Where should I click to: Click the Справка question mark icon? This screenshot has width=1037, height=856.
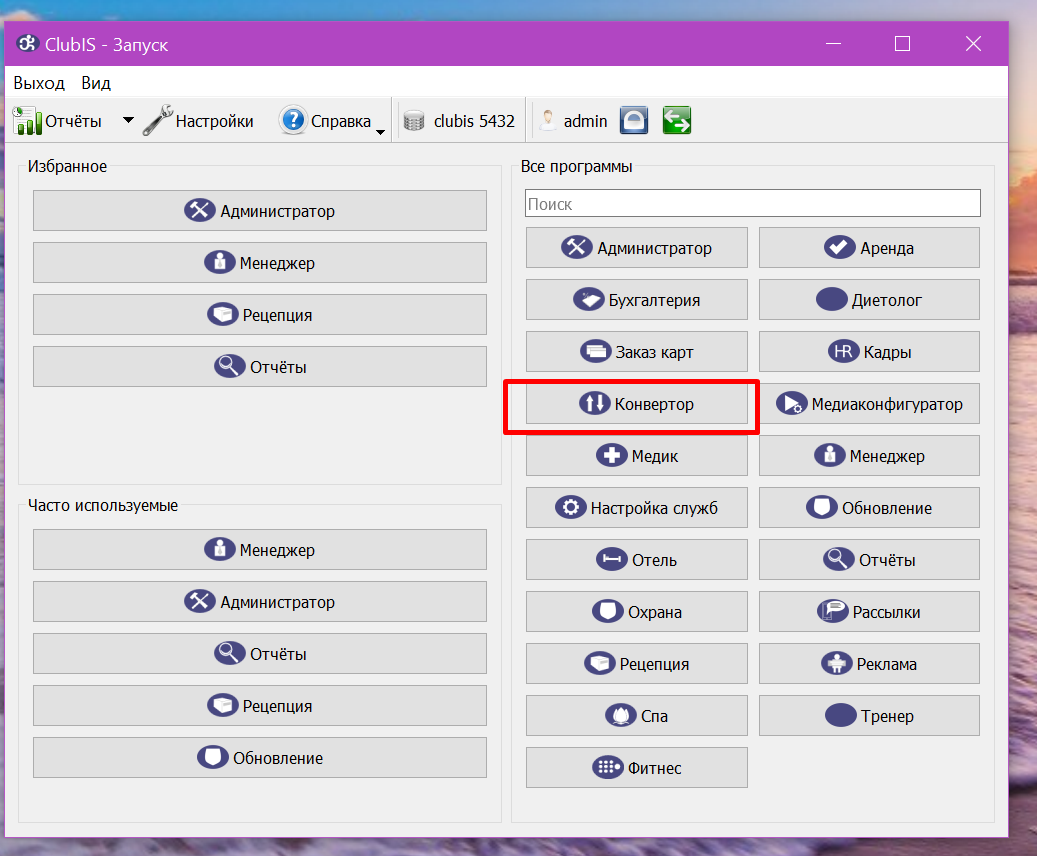coord(292,120)
